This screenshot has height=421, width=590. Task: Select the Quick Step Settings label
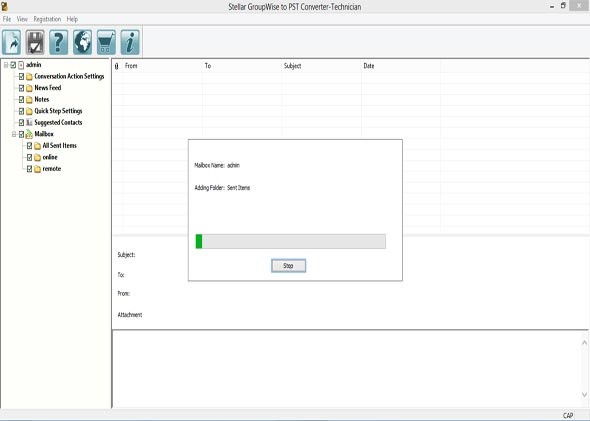58,111
